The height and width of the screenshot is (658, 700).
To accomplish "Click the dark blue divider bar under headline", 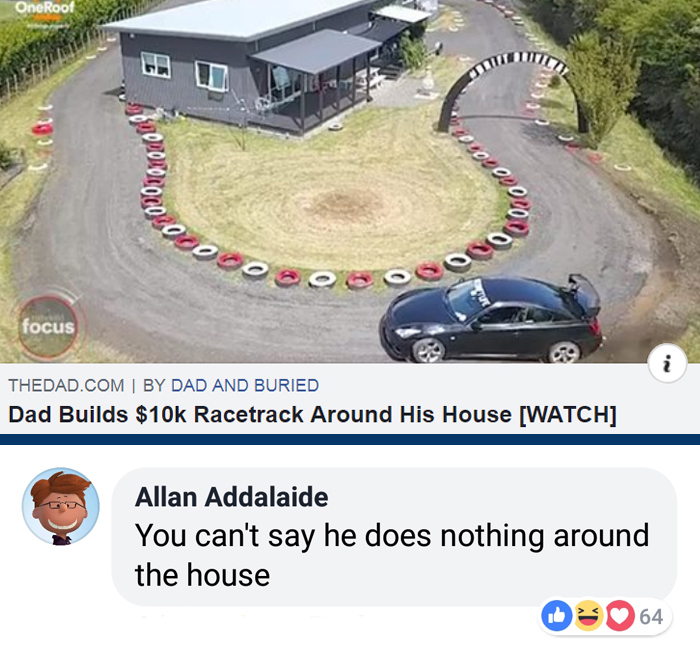I will click(350, 439).
